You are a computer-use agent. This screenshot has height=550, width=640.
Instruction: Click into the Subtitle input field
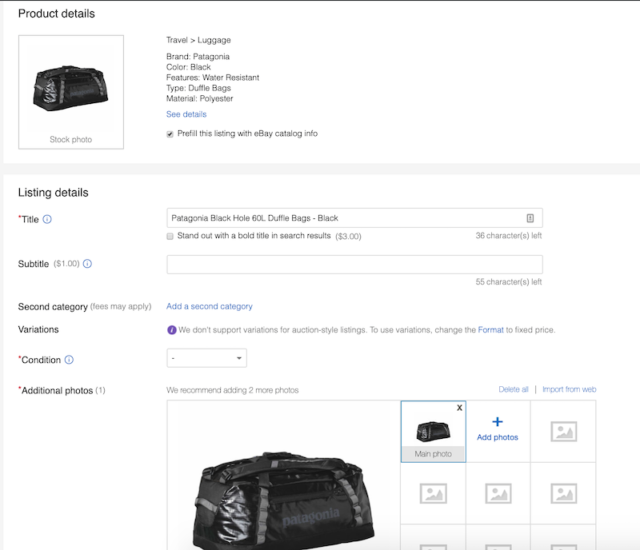(x=354, y=264)
